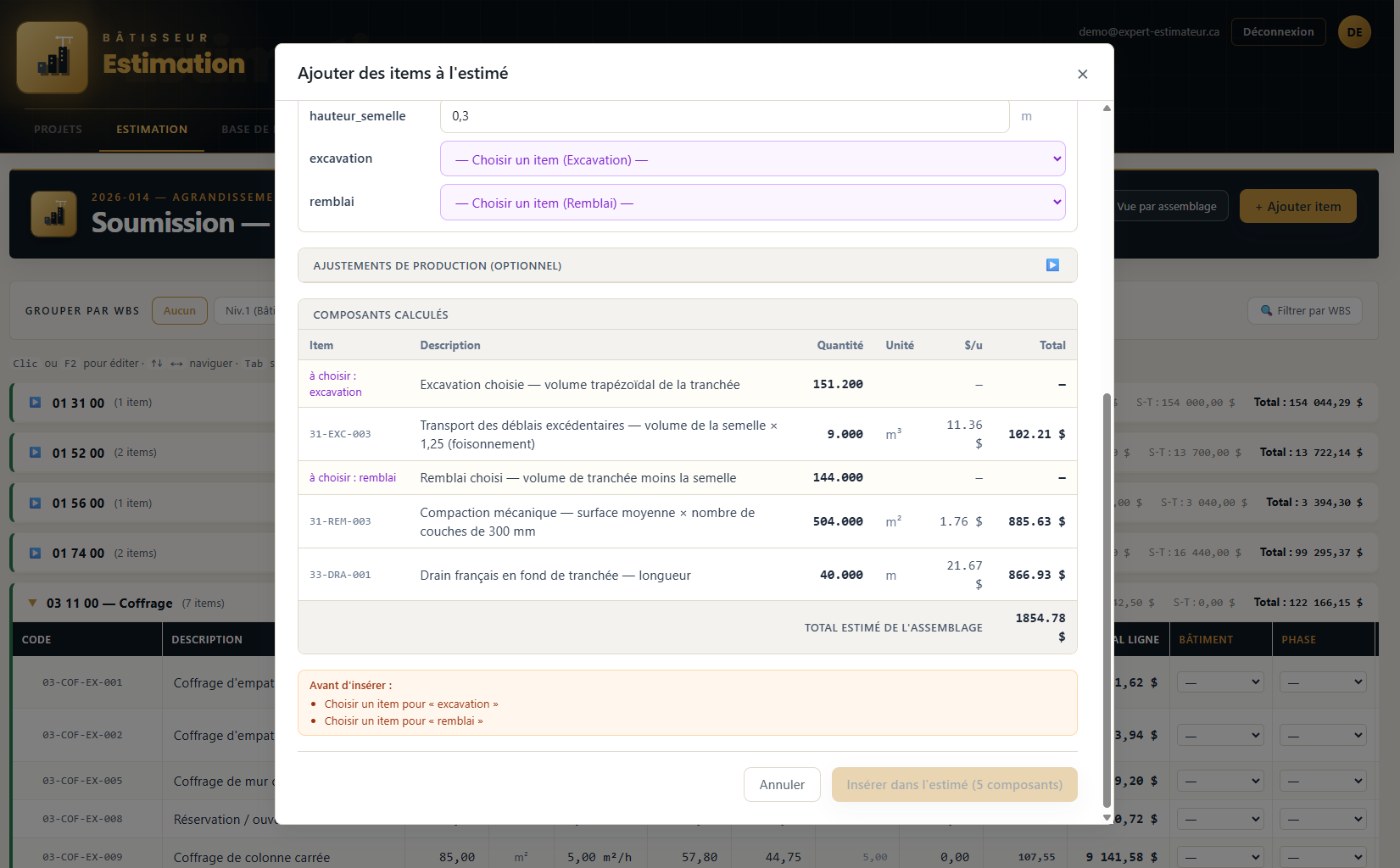The width and height of the screenshot is (1400, 868).
Task: Open Phase dropdown for 03-COF-EX-002 row
Action: pyautogui.click(x=1322, y=735)
